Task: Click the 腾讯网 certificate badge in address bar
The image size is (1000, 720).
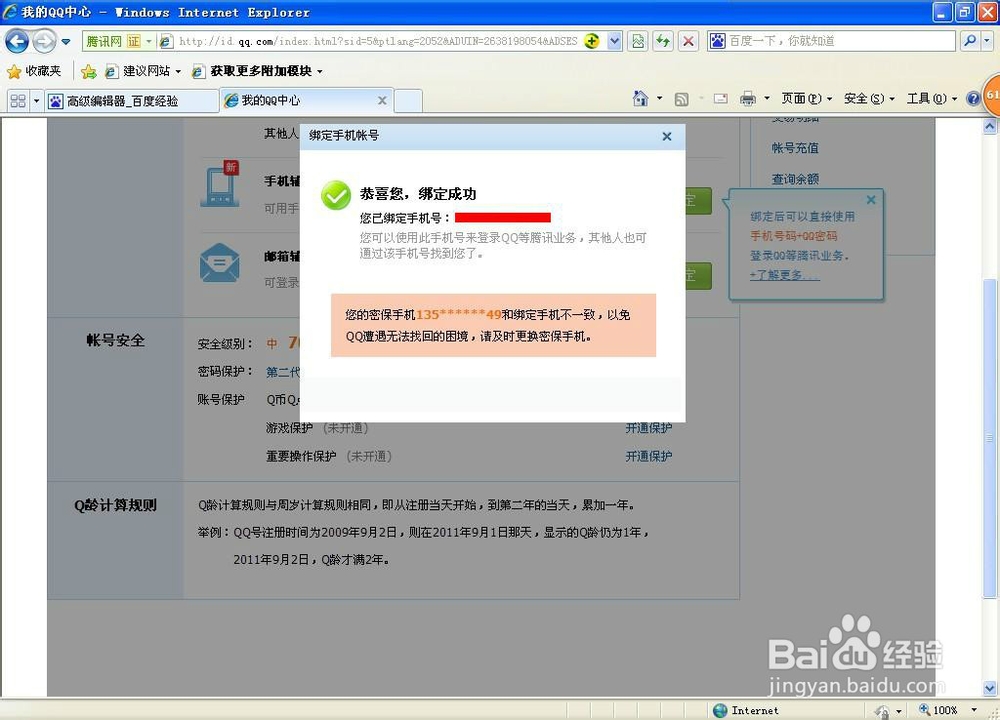Action: (x=113, y=41)
